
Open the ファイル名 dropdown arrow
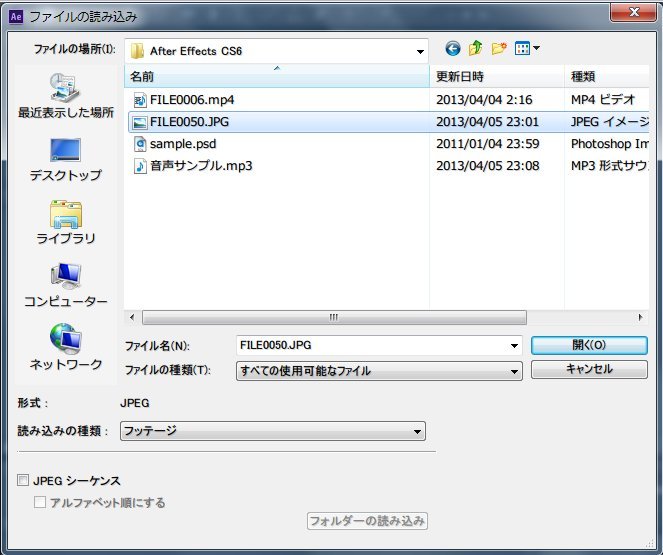point(514,346)
